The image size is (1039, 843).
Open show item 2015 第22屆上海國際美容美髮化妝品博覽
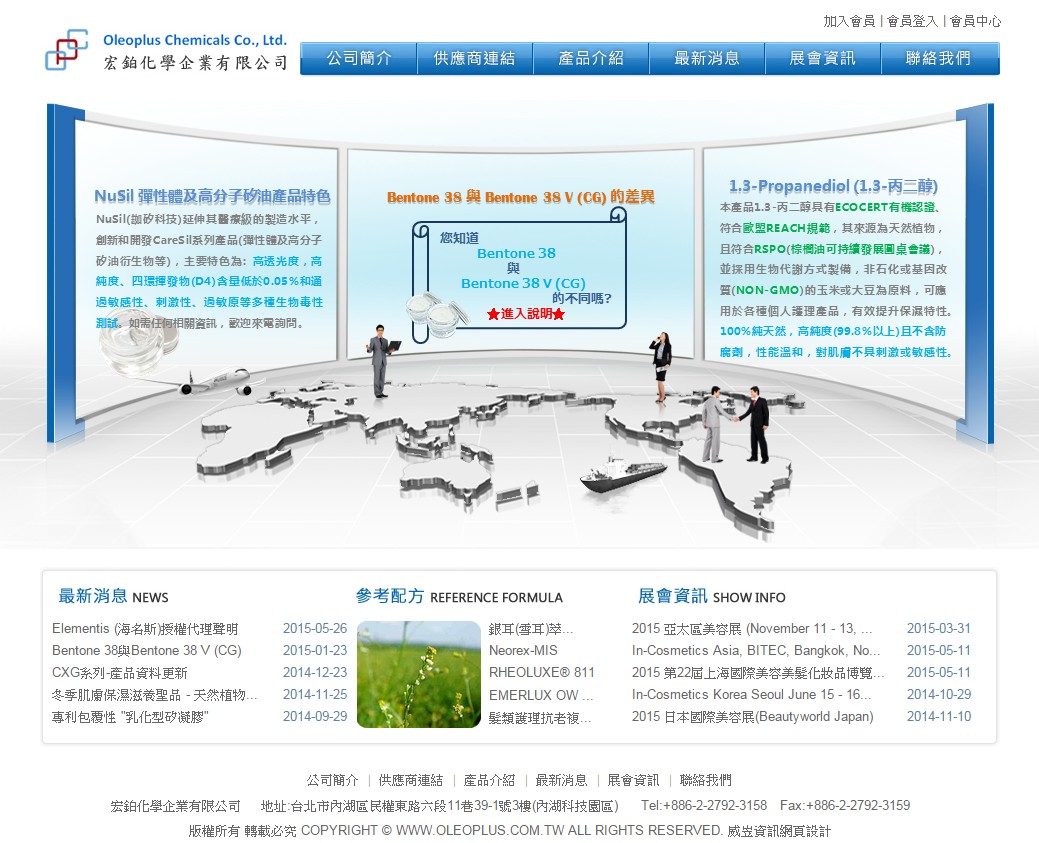[758, 673]
